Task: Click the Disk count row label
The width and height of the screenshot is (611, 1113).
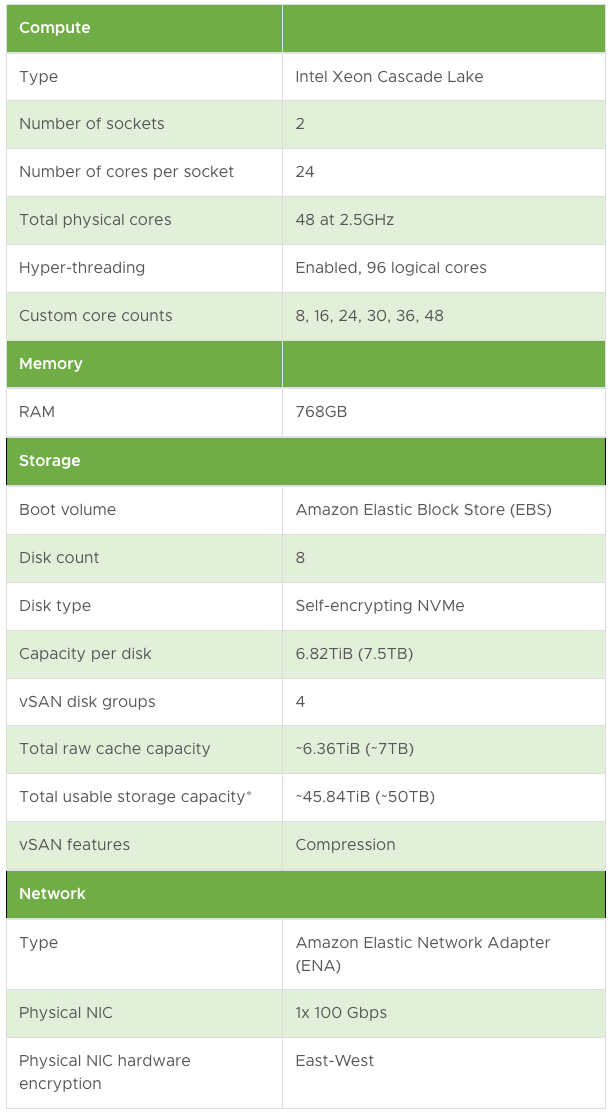Action: click(x=59, y=558)
